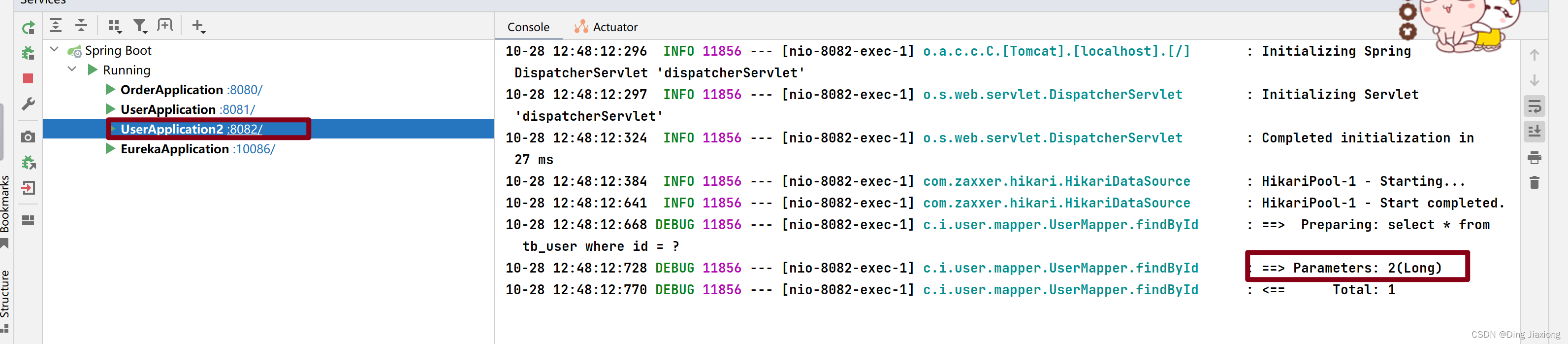Viewport: 1568px width, 344px height.
Task: Click the Expand All icon
Action: pos(56,26)
